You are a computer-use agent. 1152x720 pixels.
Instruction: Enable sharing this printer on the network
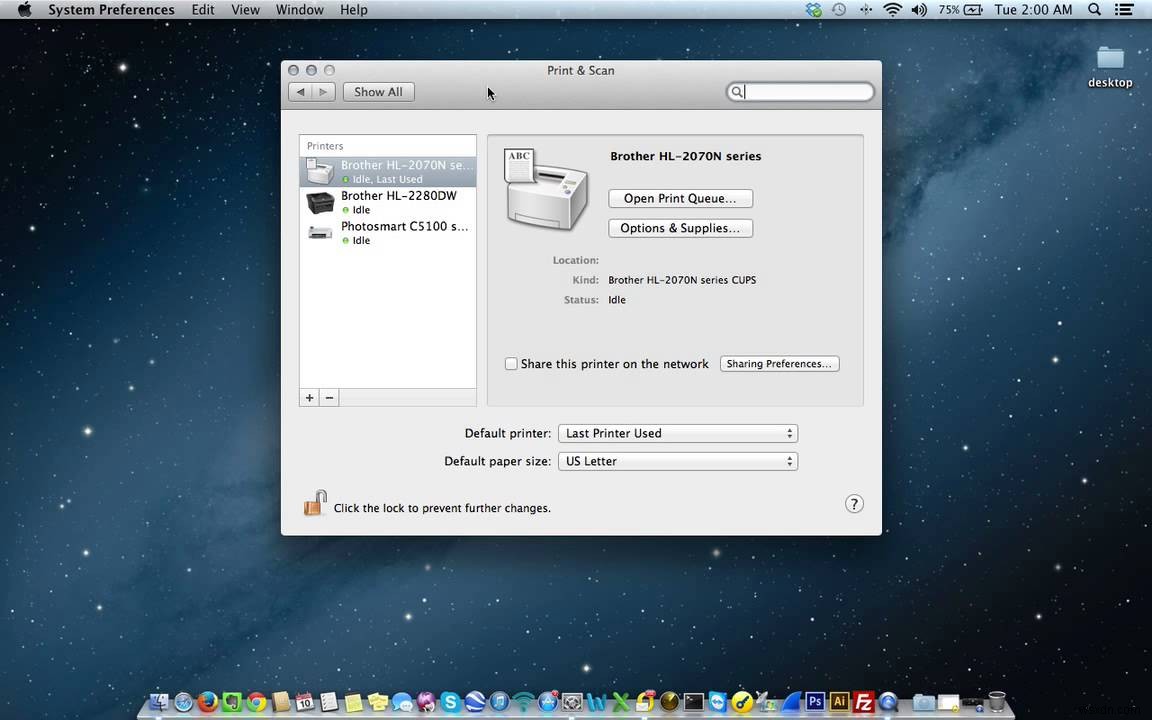pyautogui.click(x=511, y=363)
